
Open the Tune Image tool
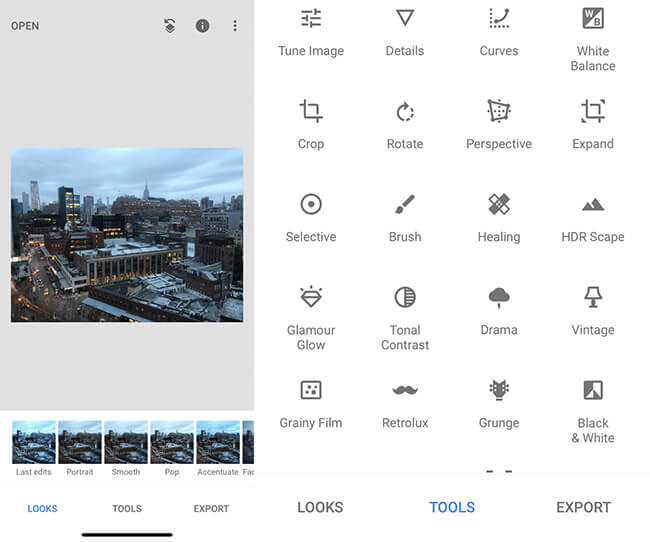coord(311,33)
